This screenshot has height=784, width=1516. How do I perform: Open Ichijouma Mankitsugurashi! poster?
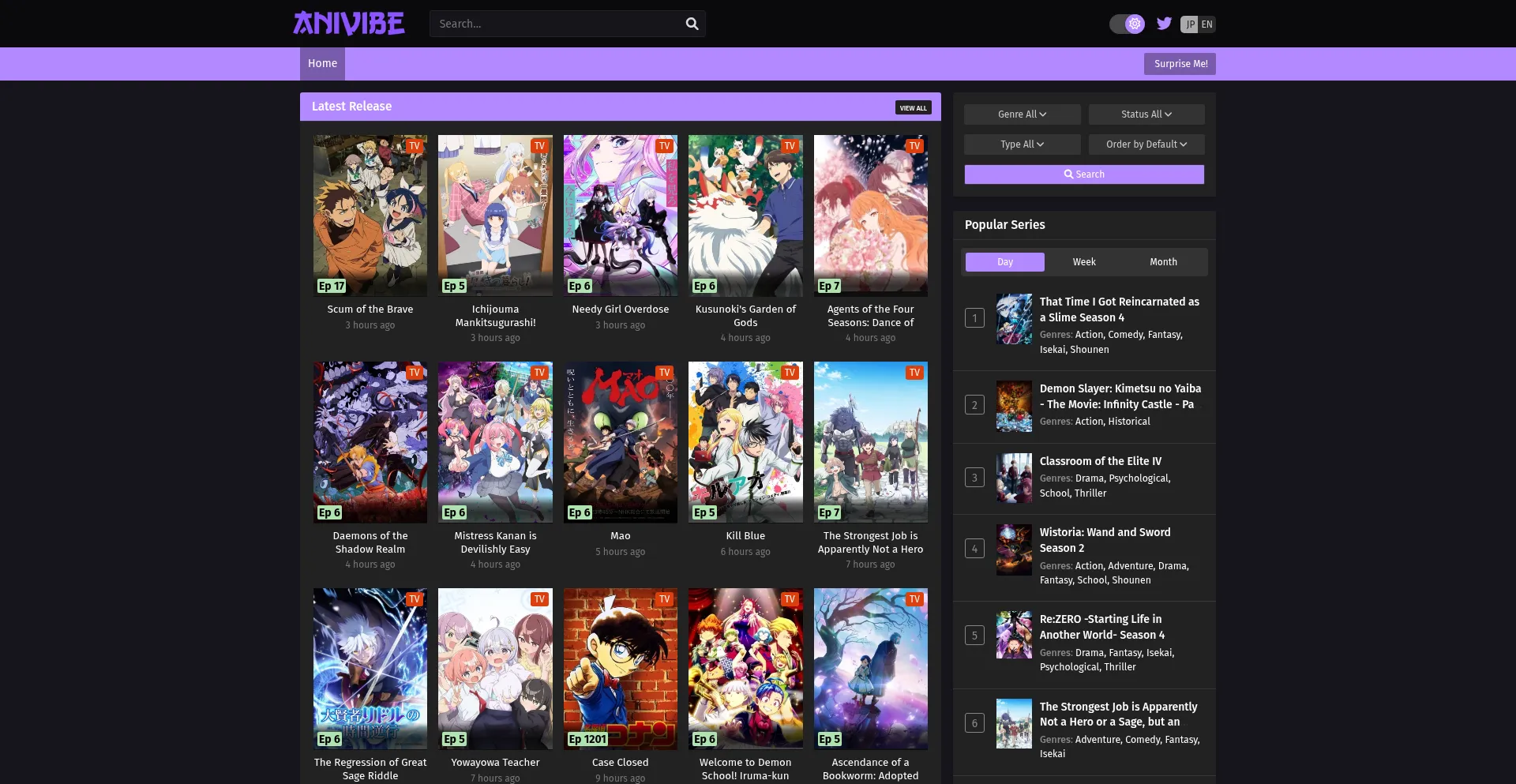coord(495,216)
